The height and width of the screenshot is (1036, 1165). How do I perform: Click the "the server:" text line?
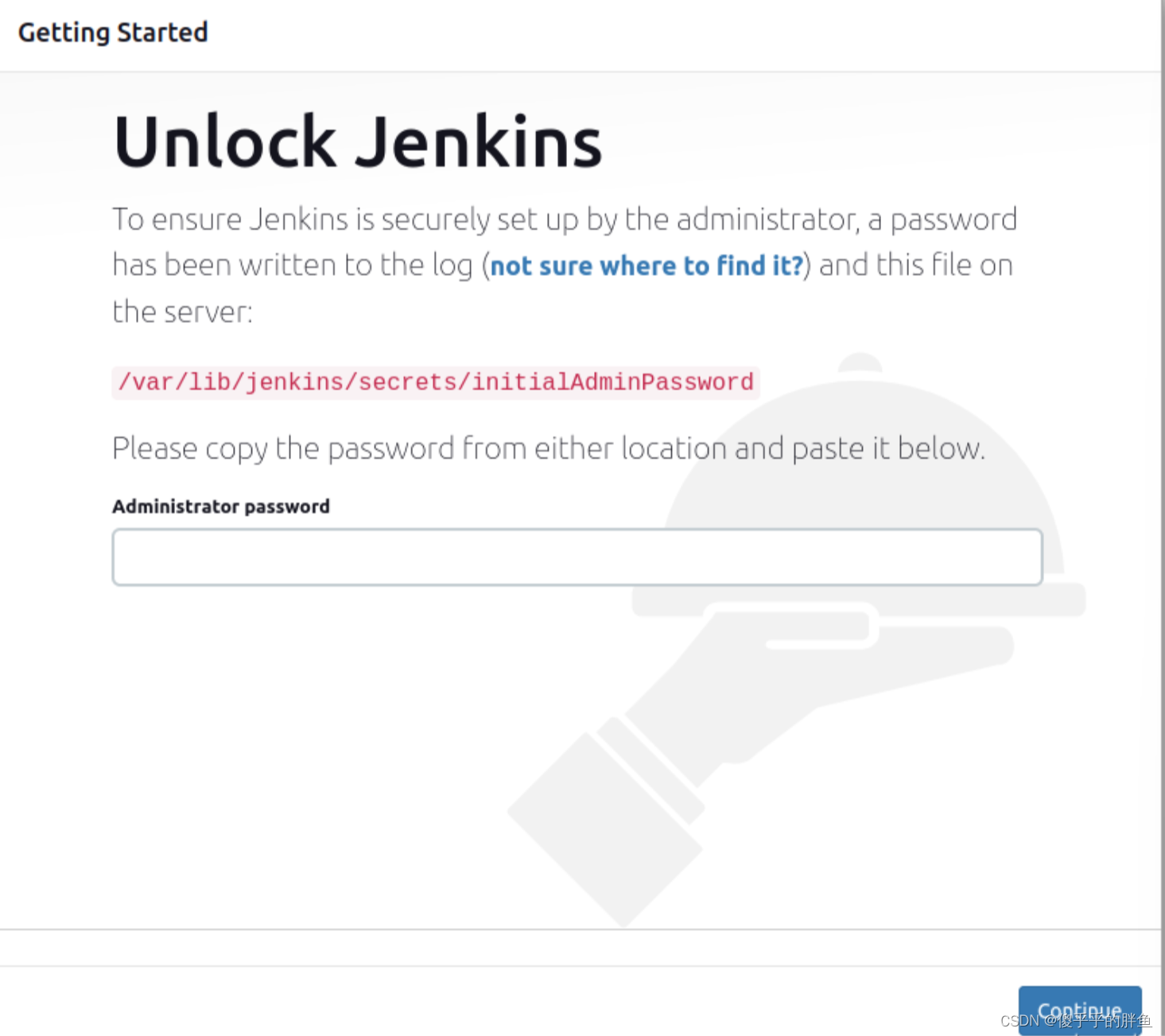182,312
